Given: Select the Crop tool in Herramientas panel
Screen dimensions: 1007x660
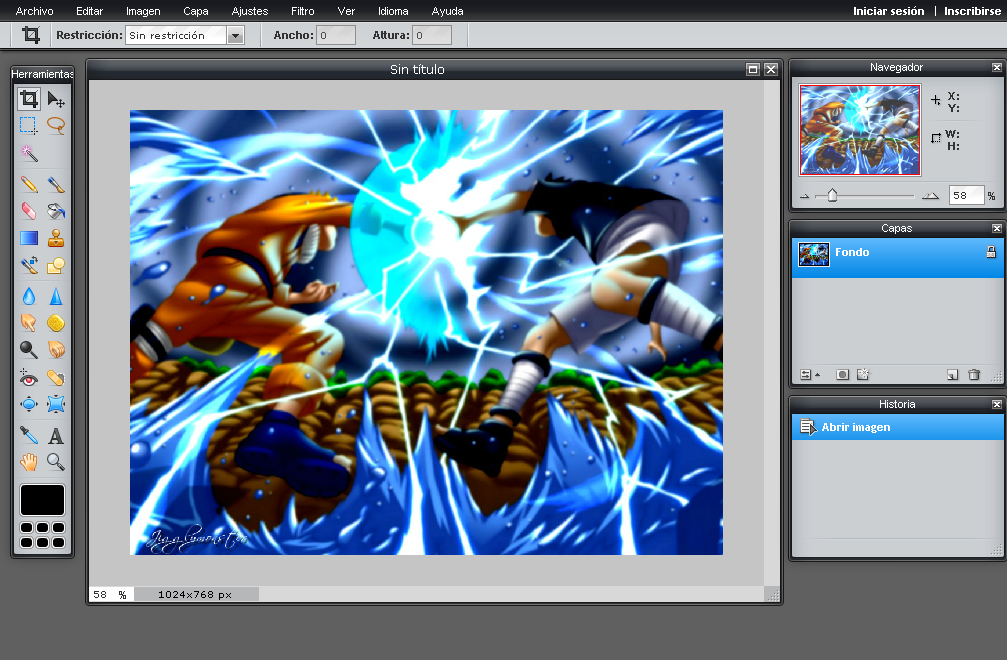Looking at the screenshot, I should 29,99.
